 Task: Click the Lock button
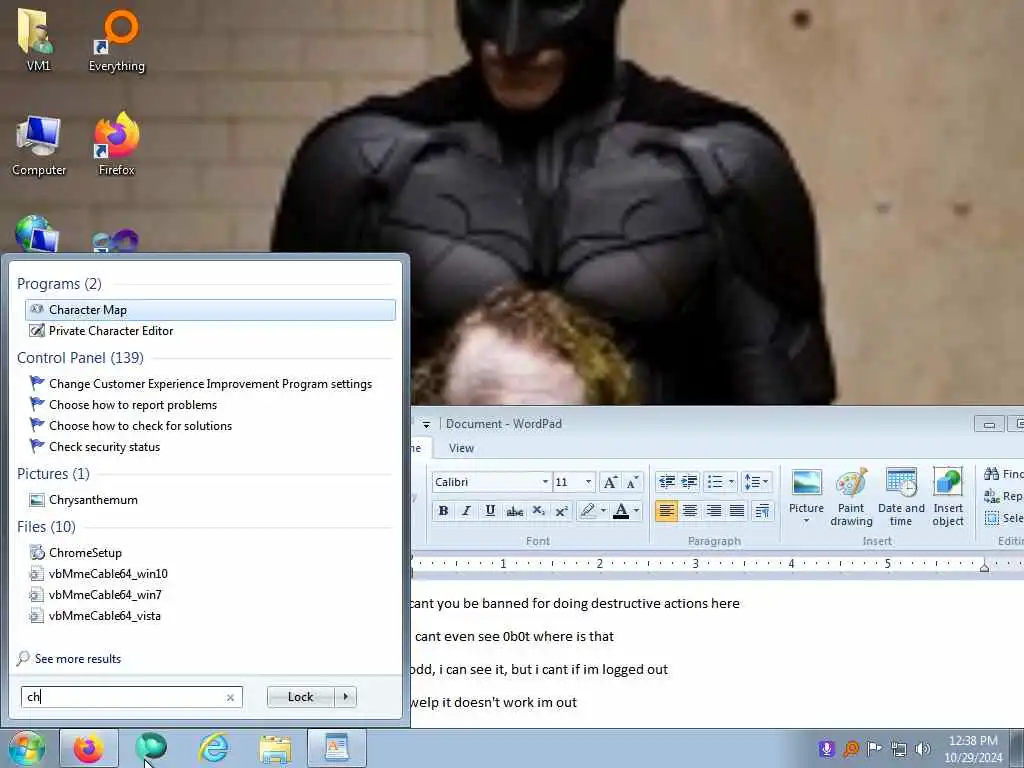coord(300,697)
